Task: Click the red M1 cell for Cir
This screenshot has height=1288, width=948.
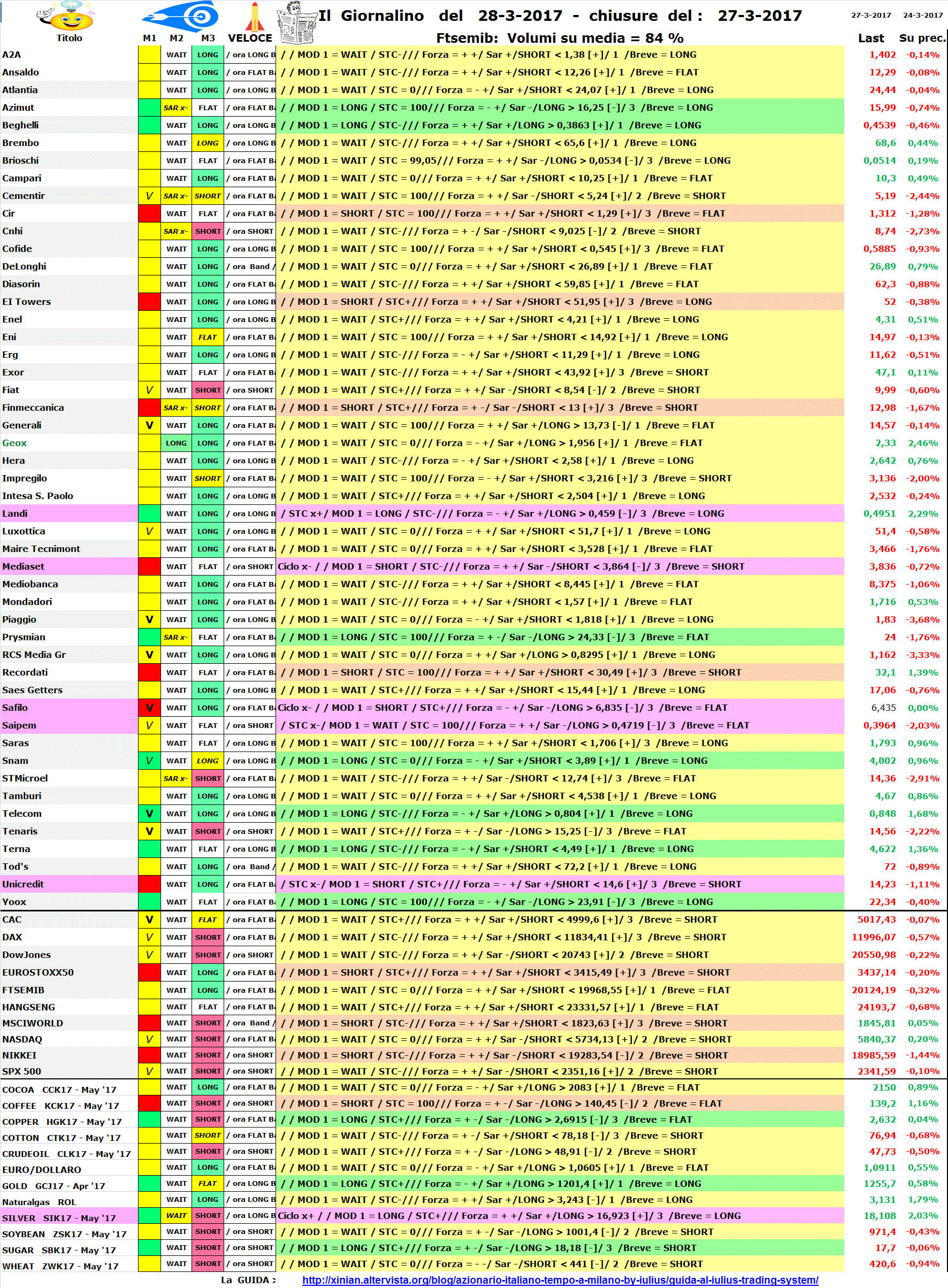Action: tap(149, 213)
